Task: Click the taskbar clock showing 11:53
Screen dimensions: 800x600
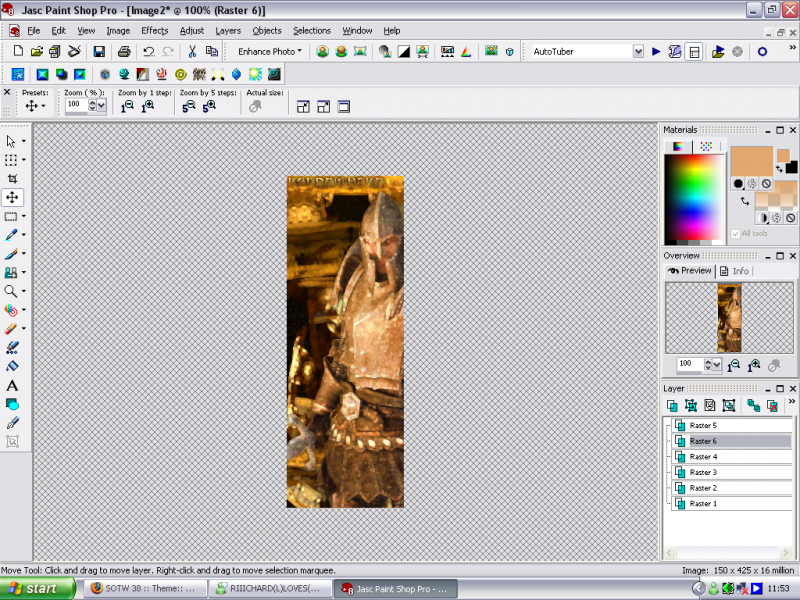Action: click(778, 588)
